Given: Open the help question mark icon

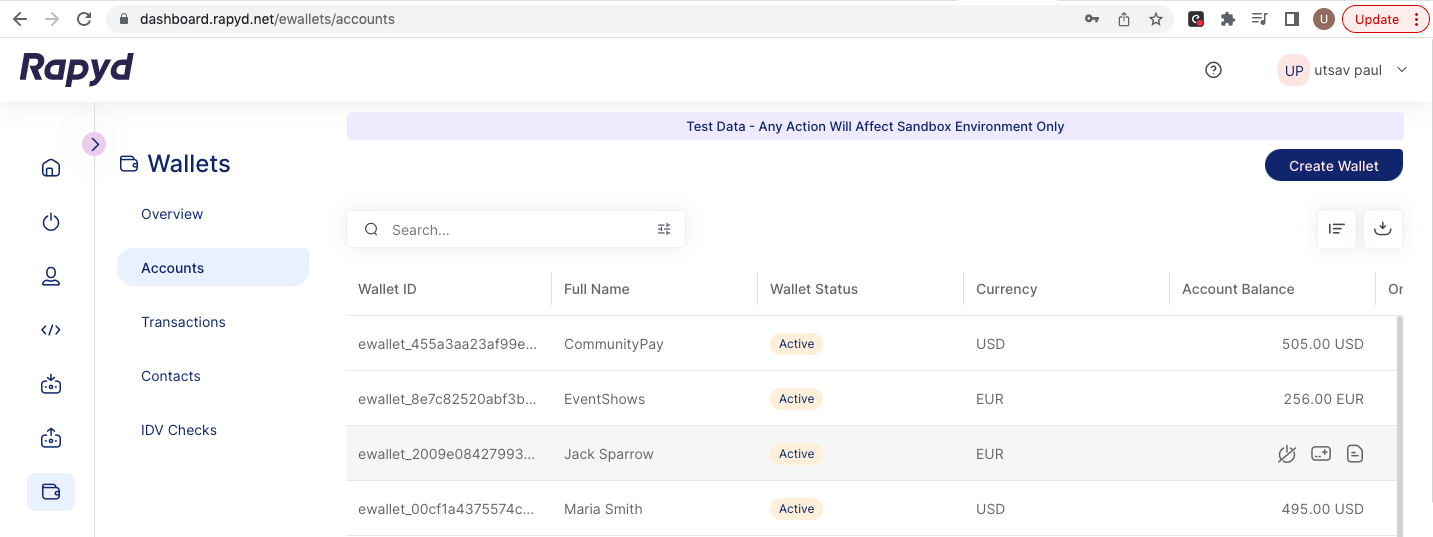Looking at the screenshot, I should click(1213, 70).
